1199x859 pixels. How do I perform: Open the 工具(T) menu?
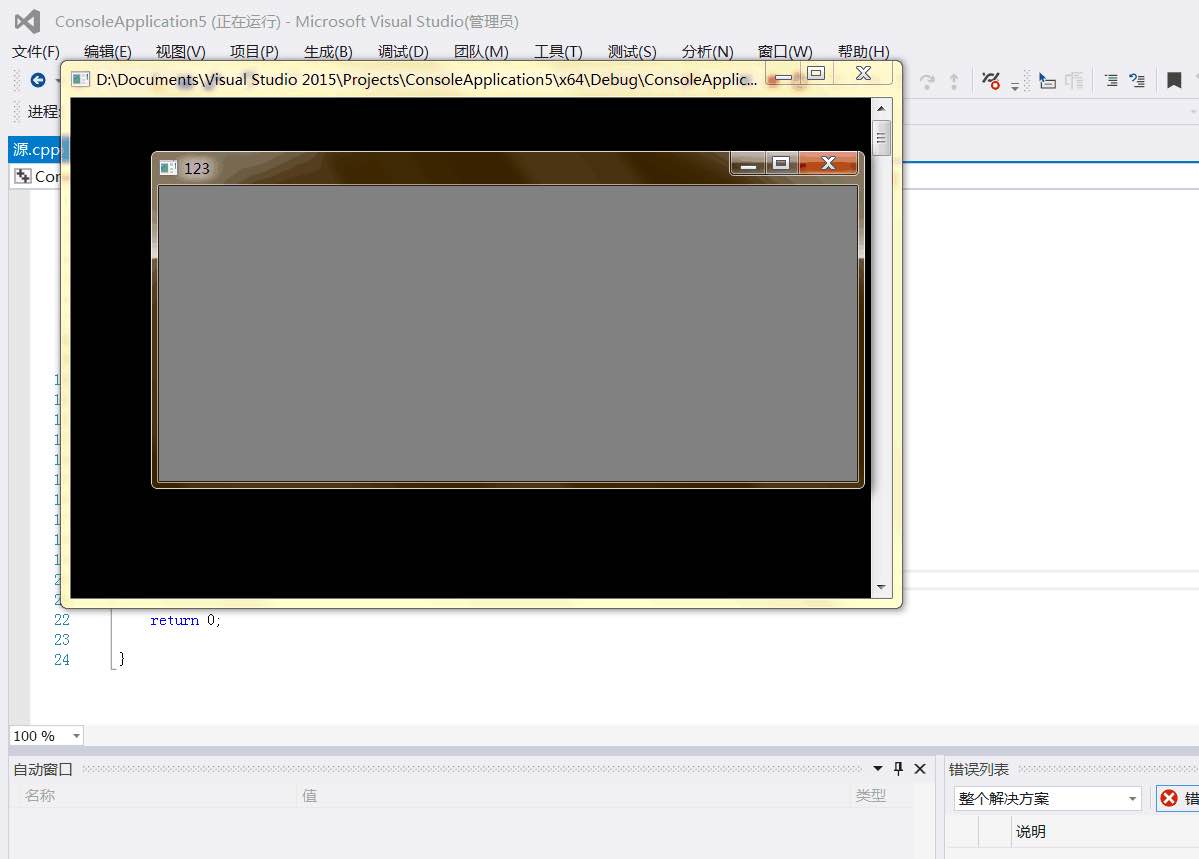coord(558,51)
